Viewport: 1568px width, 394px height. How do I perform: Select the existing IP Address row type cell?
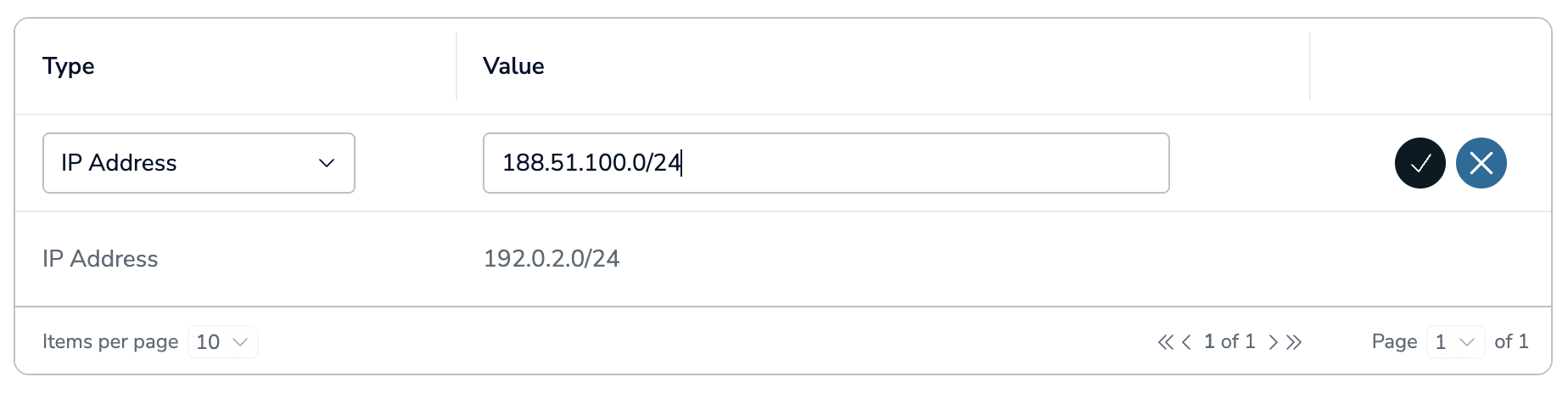pos(100,259)
